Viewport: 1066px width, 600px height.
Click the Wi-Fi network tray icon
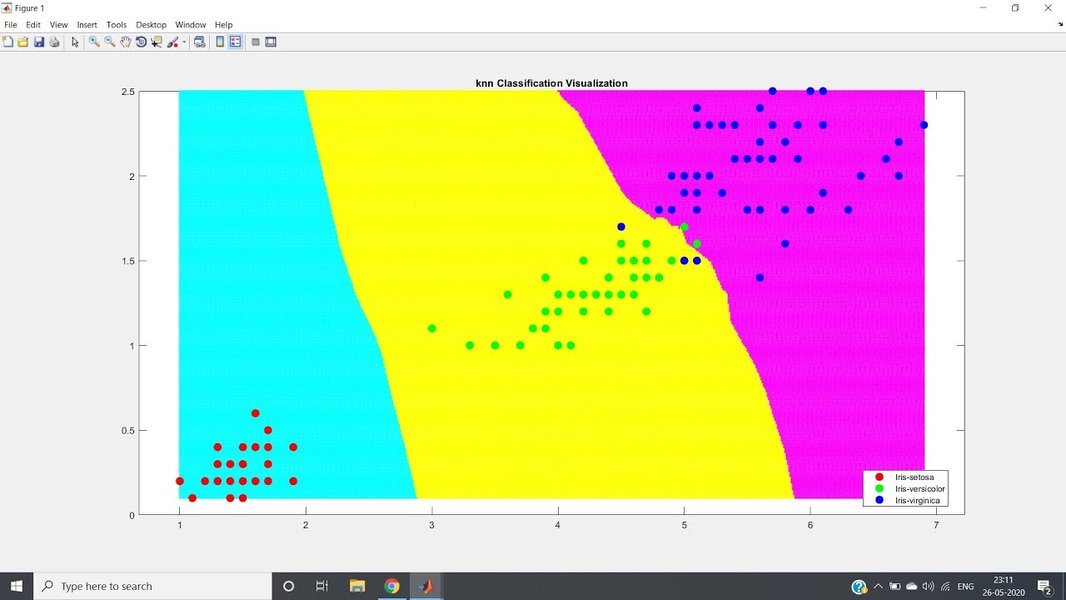945,586
